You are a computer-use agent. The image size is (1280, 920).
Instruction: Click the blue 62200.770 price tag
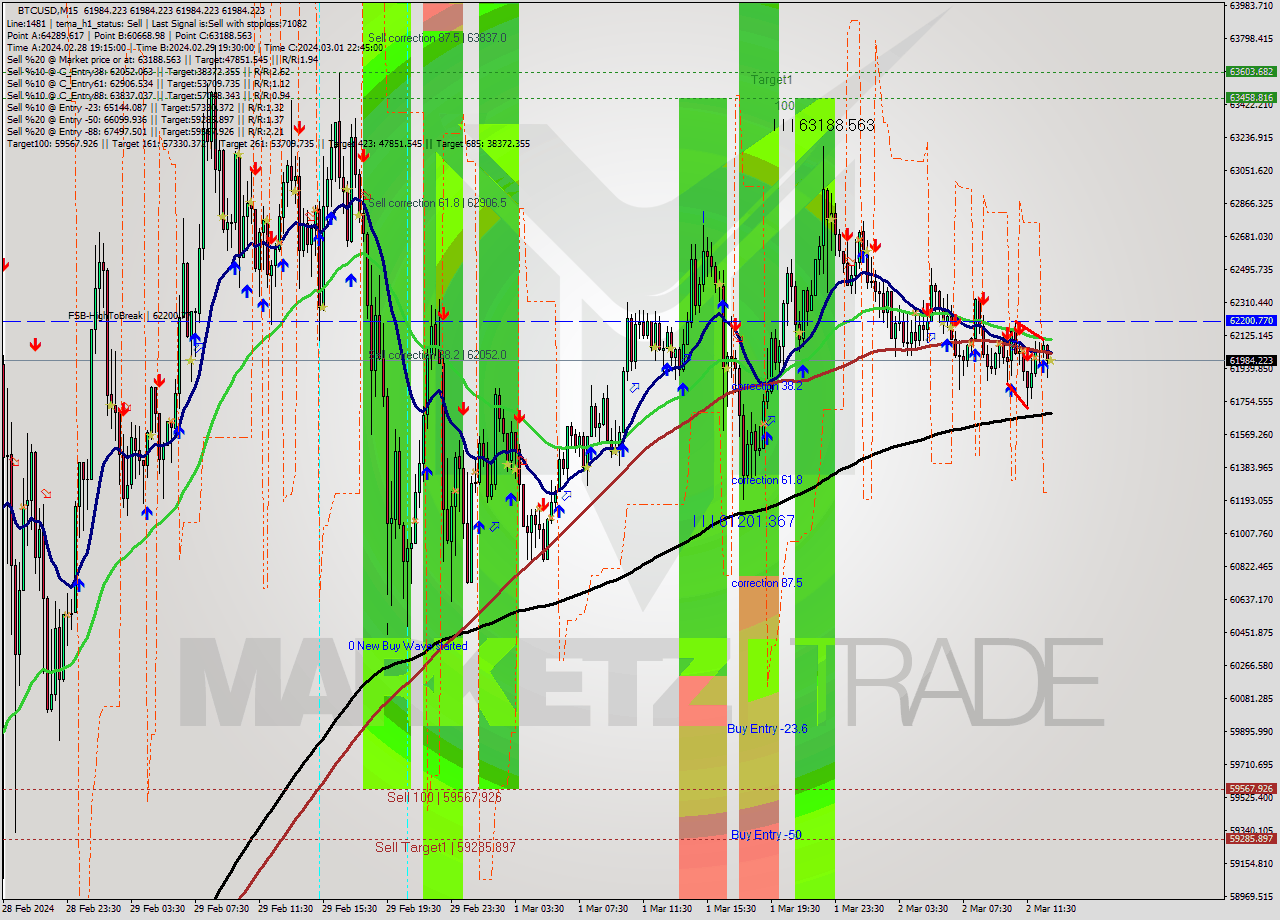pyautogui.click(x=1251, y=321)
